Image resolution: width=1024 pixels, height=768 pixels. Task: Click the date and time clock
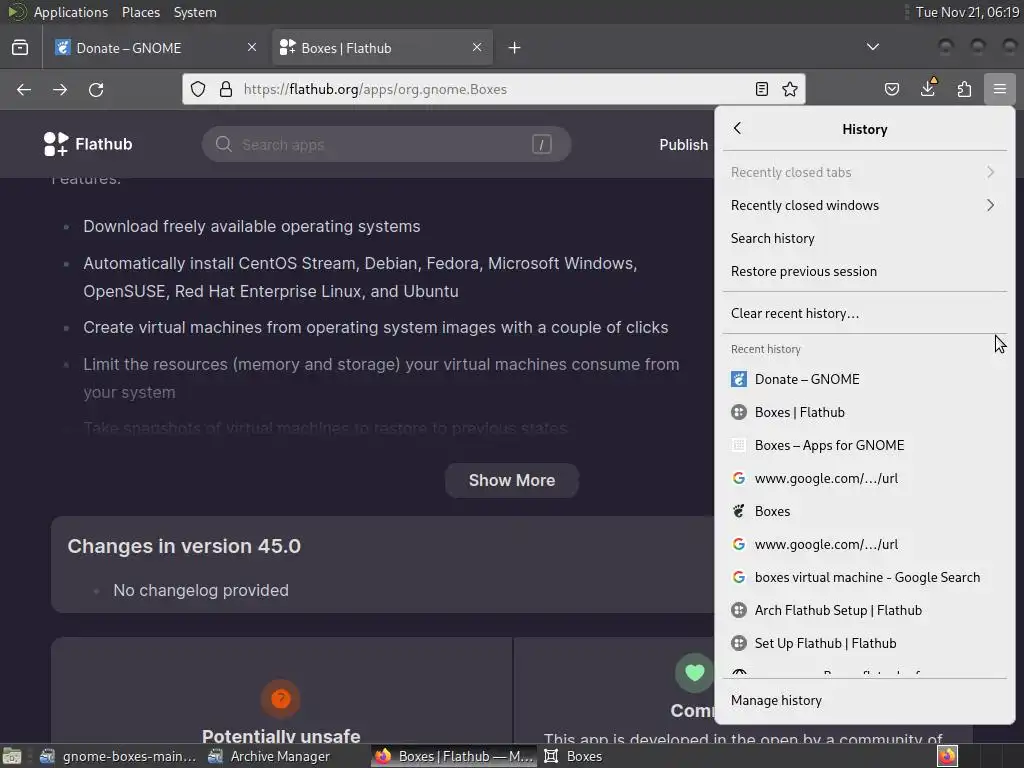[967, 12]
